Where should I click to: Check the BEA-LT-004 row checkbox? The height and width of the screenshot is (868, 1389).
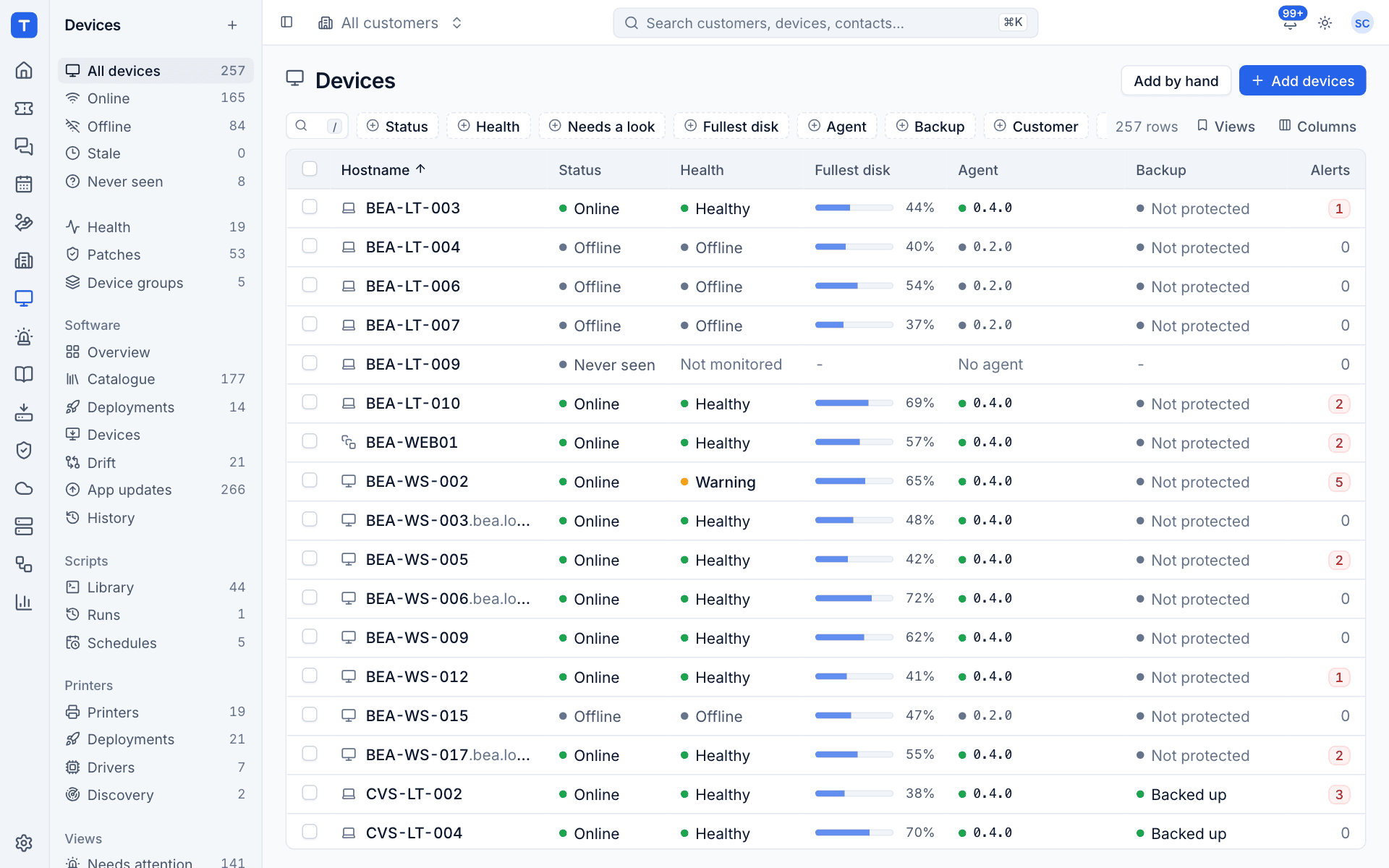(310, 246)
